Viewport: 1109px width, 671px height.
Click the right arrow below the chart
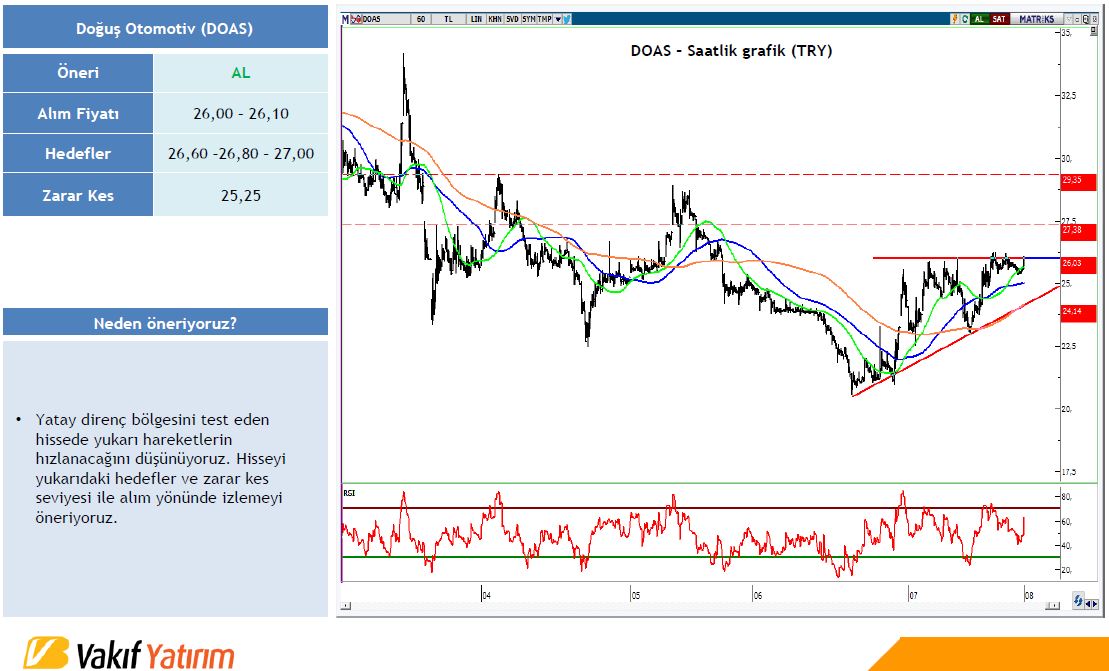pos(1095,605)
